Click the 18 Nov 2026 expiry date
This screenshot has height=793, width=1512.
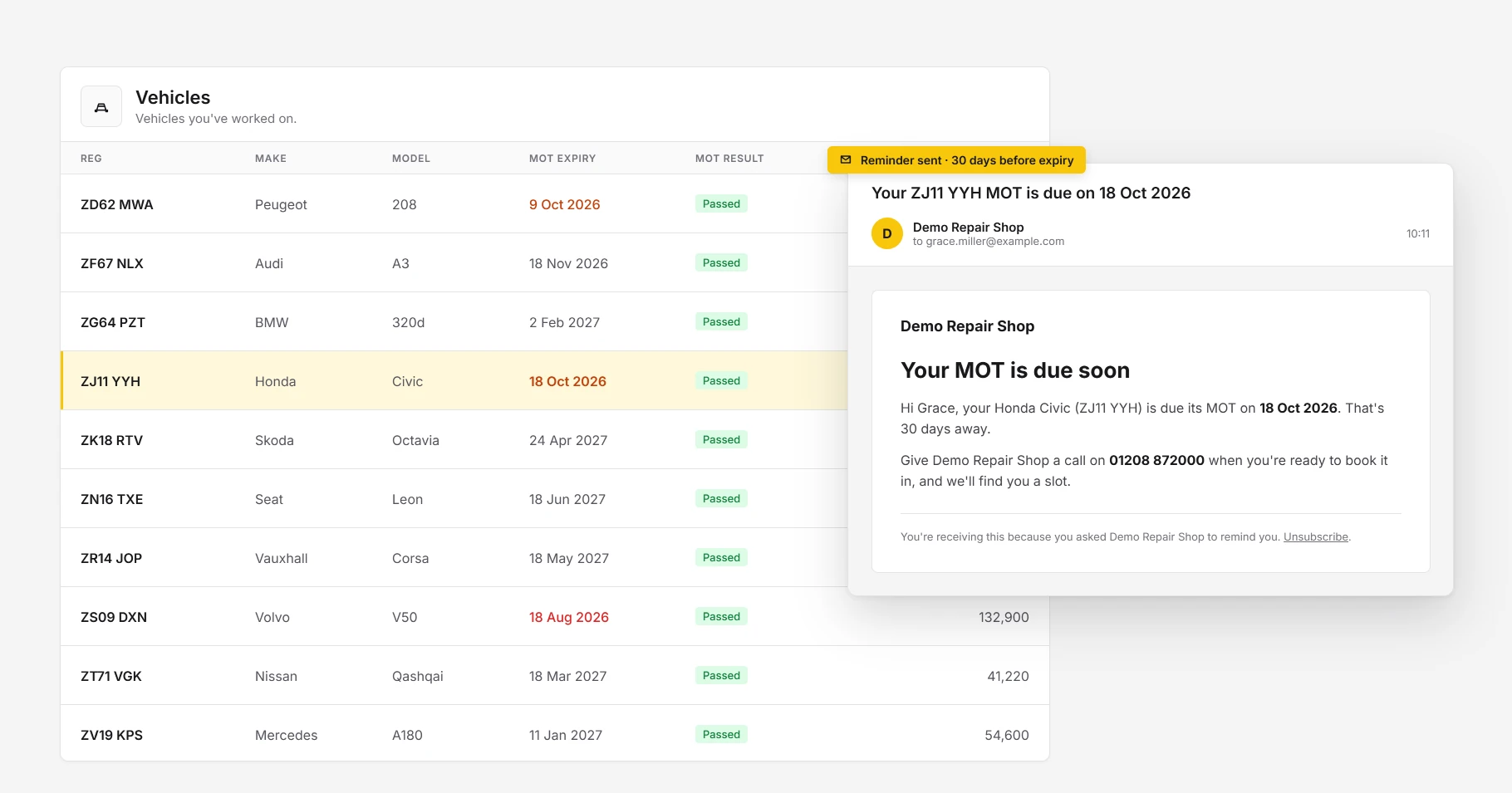click(569, 263)
